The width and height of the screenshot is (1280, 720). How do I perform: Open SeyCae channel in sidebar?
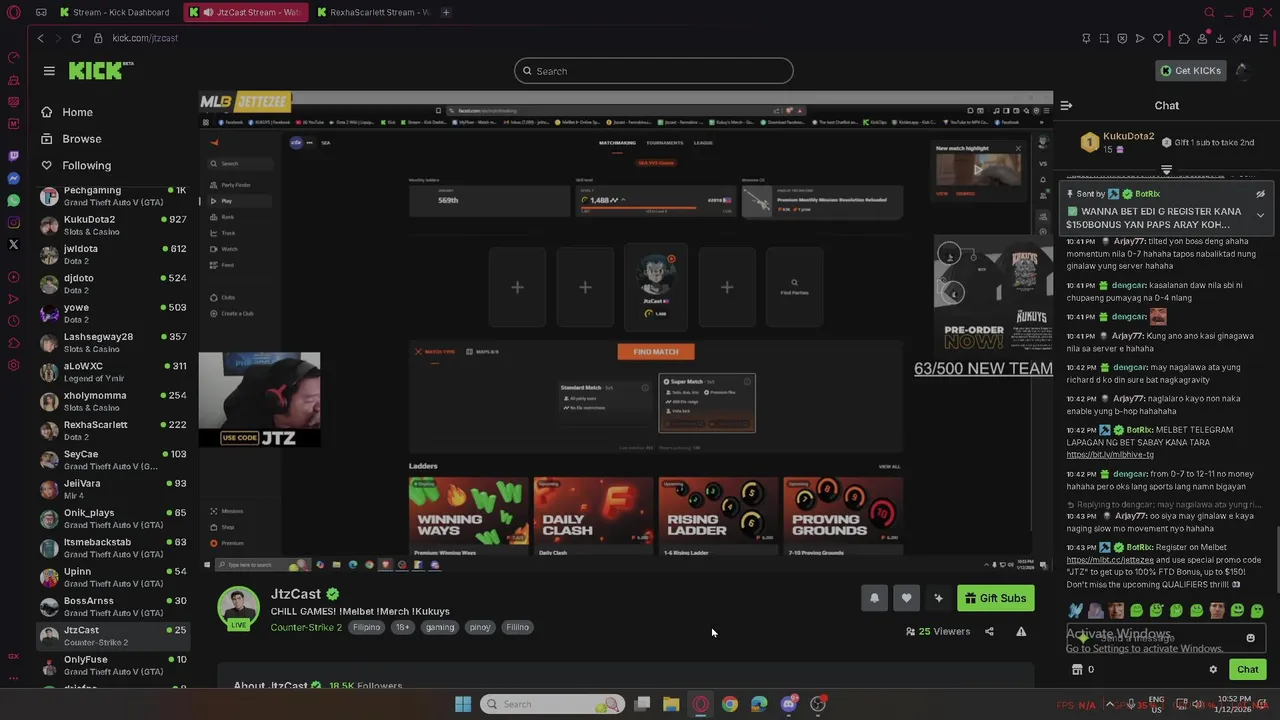click(112, 460)
